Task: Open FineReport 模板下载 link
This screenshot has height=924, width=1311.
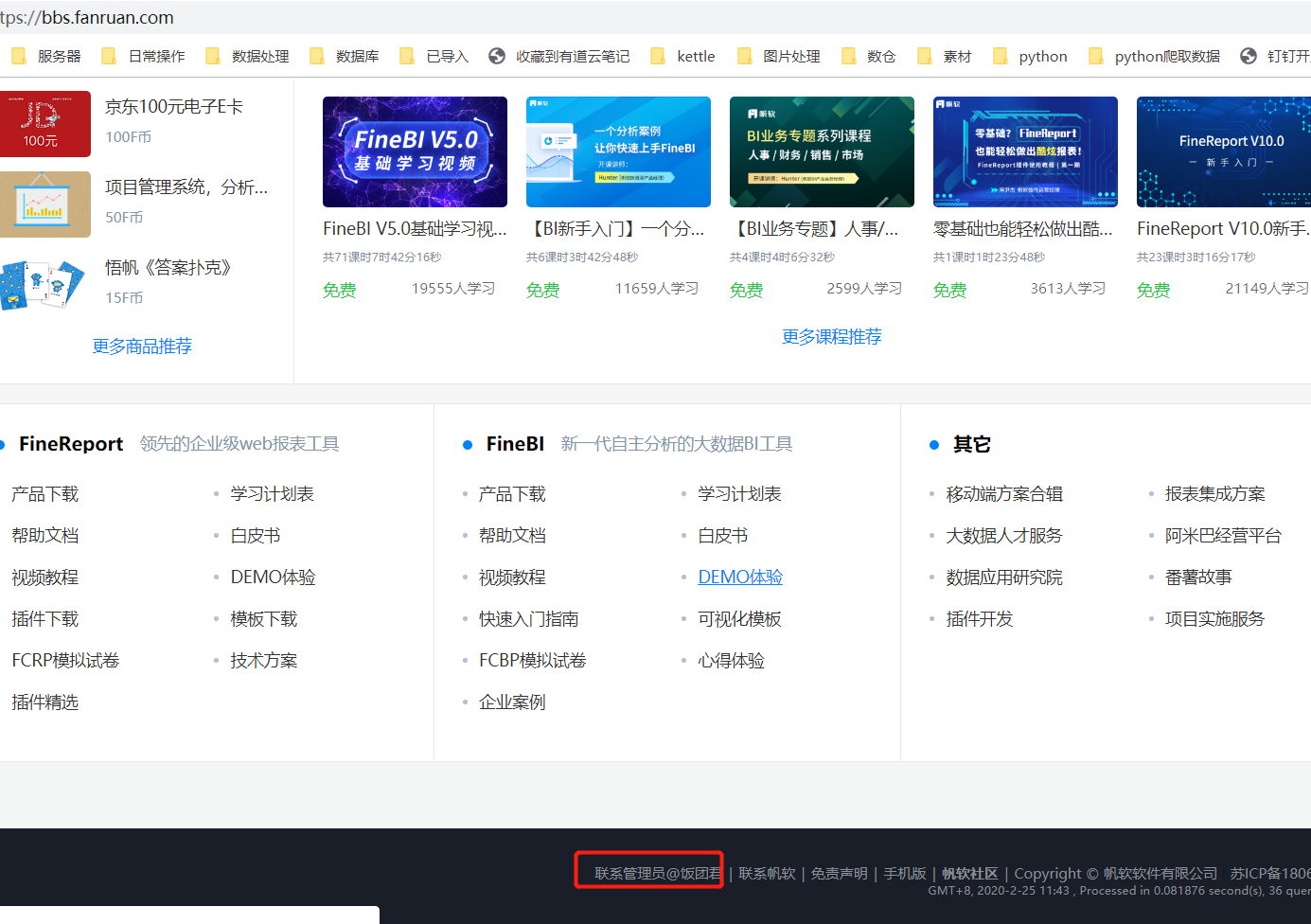Action: coord(264,619)
